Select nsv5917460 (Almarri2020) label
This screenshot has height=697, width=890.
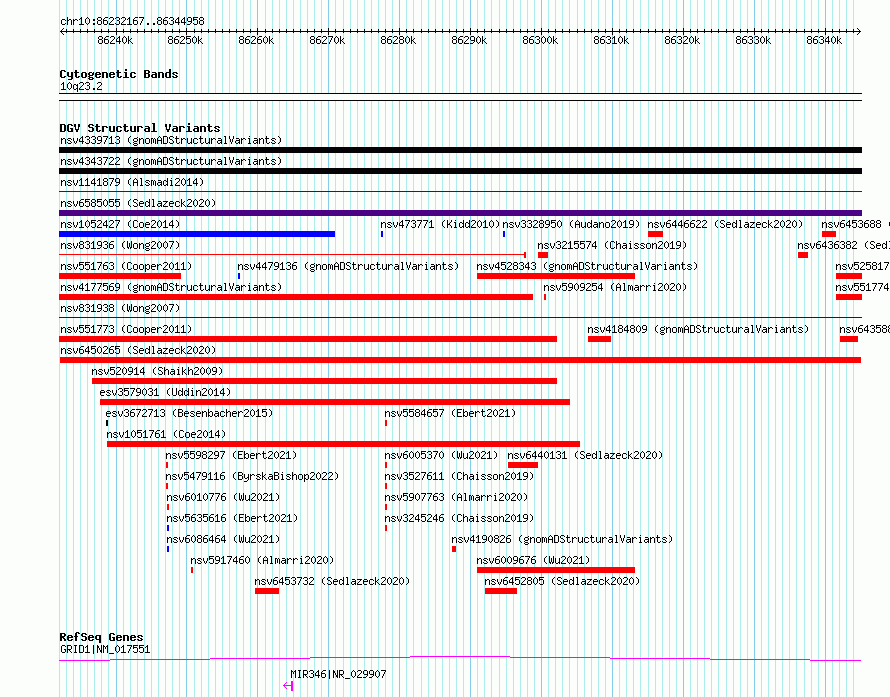click(x=262, y=560)
